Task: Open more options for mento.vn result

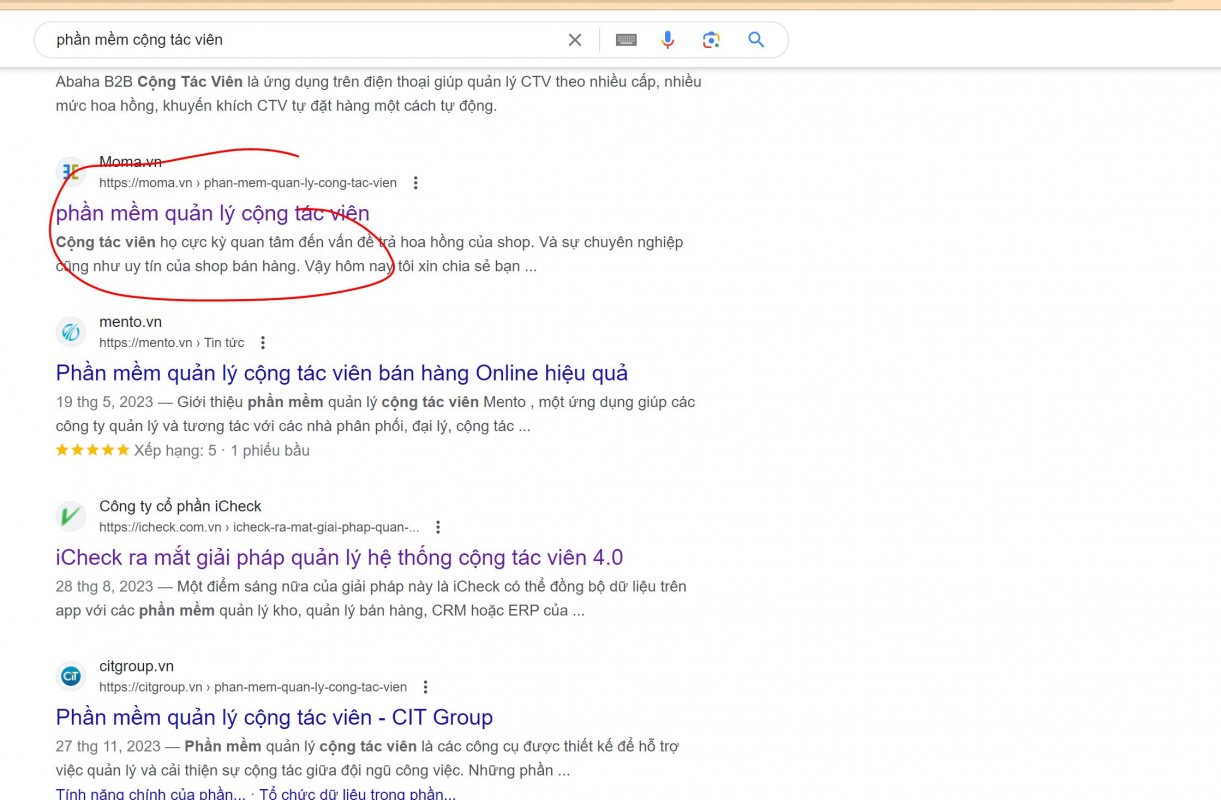Action: 263,343
